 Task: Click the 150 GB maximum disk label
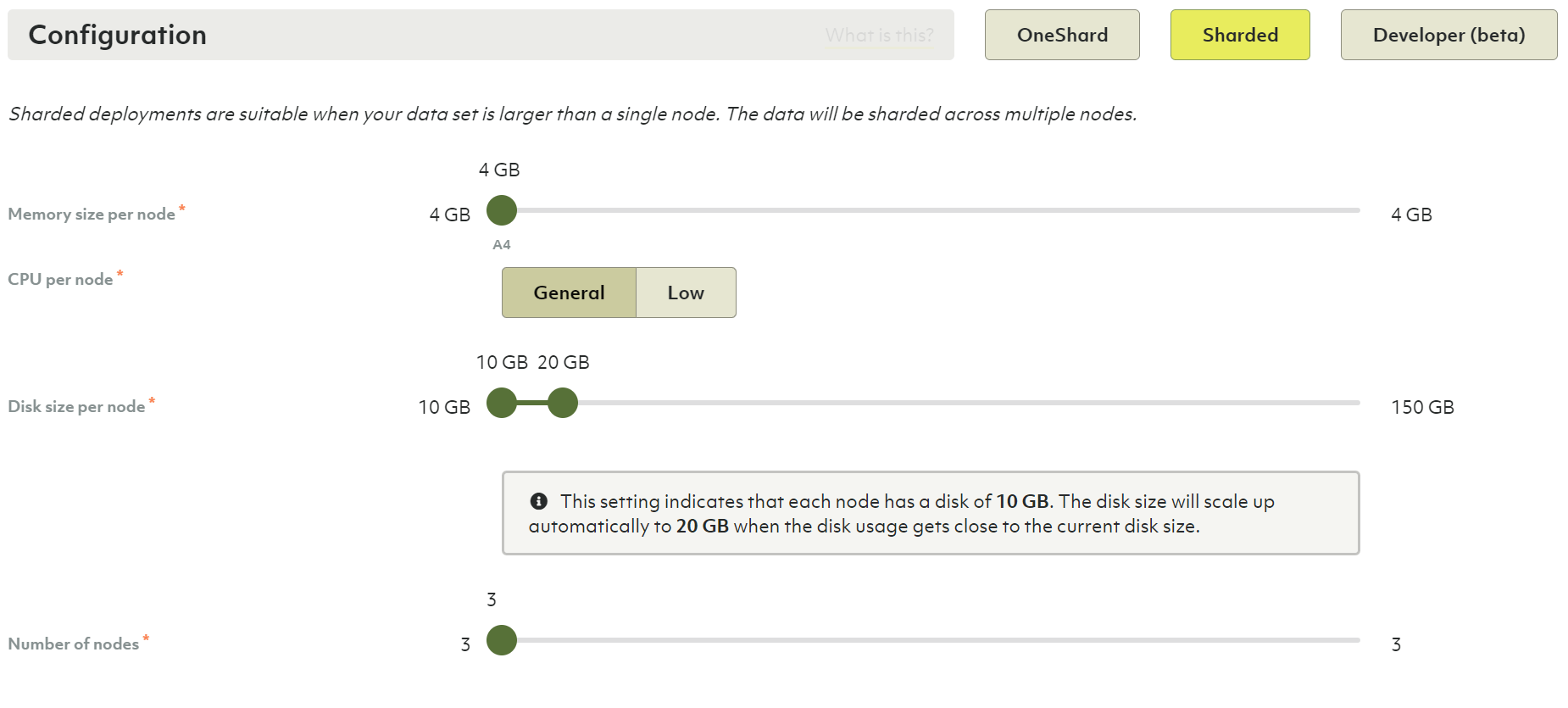pyautogui.click(x=1422, y=408)
